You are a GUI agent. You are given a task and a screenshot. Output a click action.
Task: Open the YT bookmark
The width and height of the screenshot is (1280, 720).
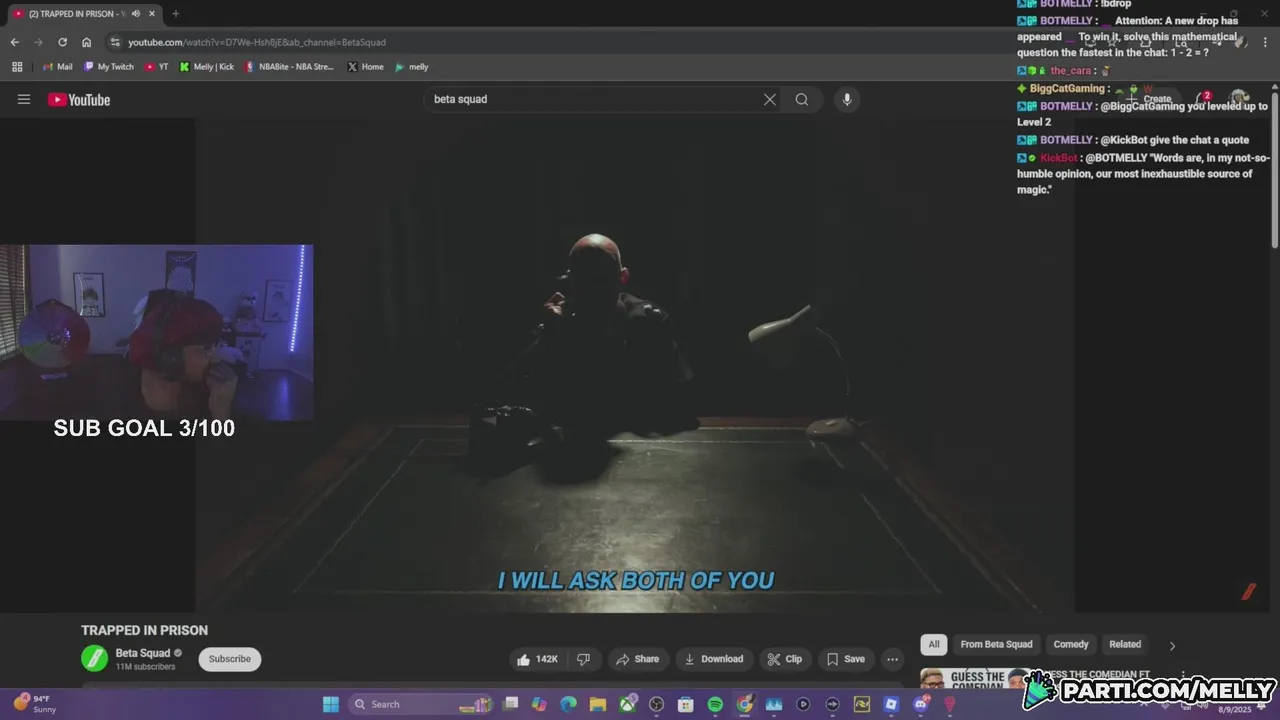(157, 67)
